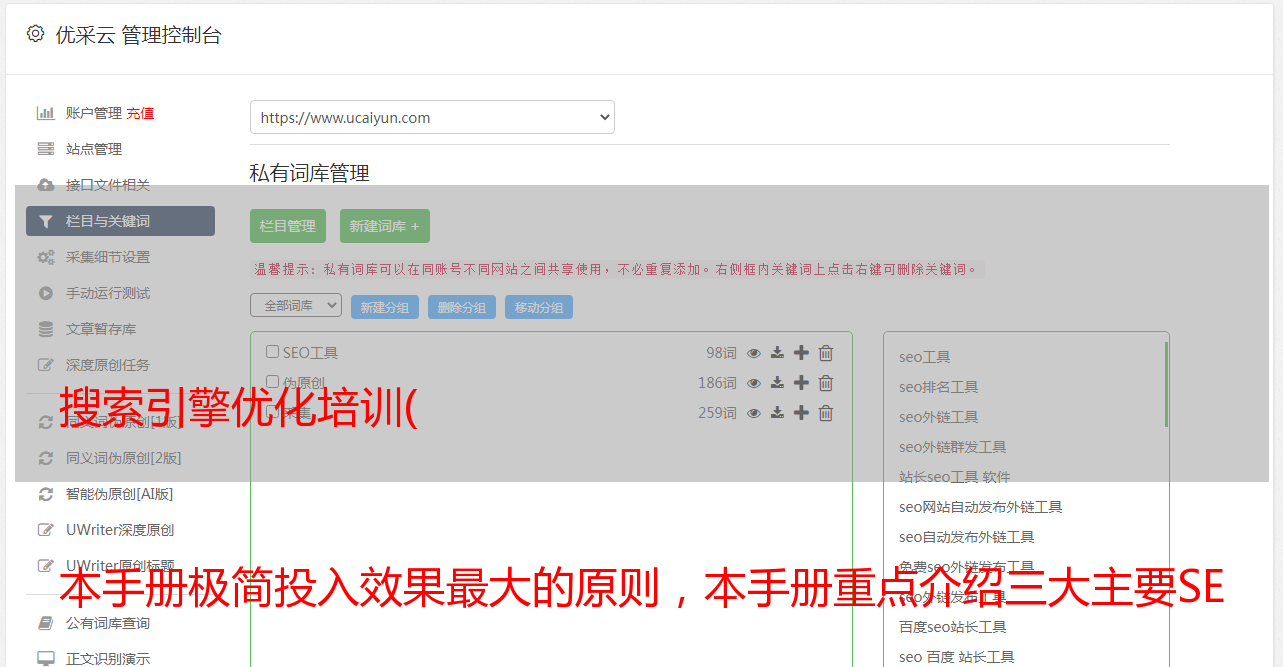1283x667 pixels.
Task: Click the plus icon in SEO工具 row
Action: pyautogui.click(x=801, y=353)
